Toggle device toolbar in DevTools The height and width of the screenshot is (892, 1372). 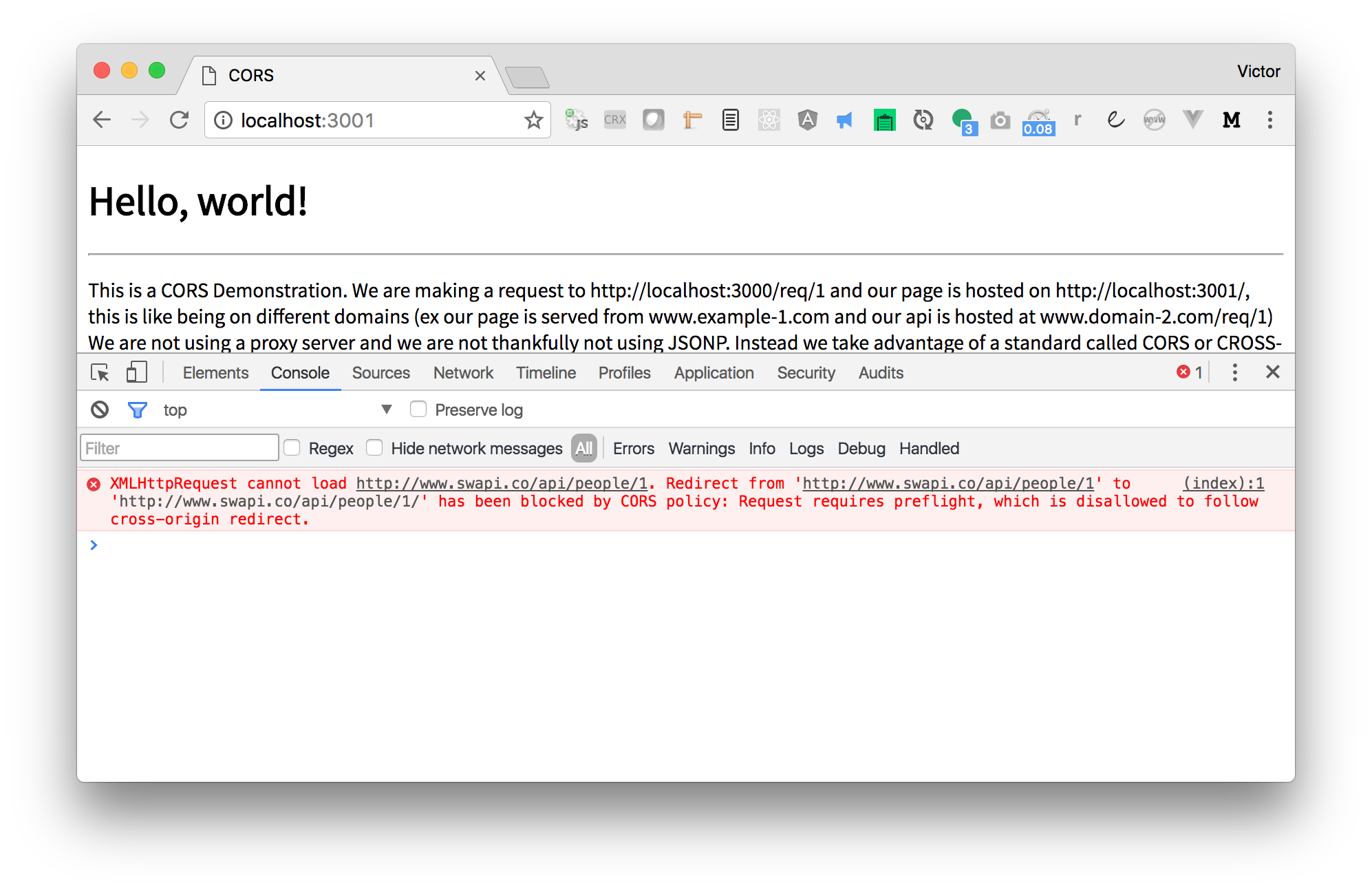(137, 372)
